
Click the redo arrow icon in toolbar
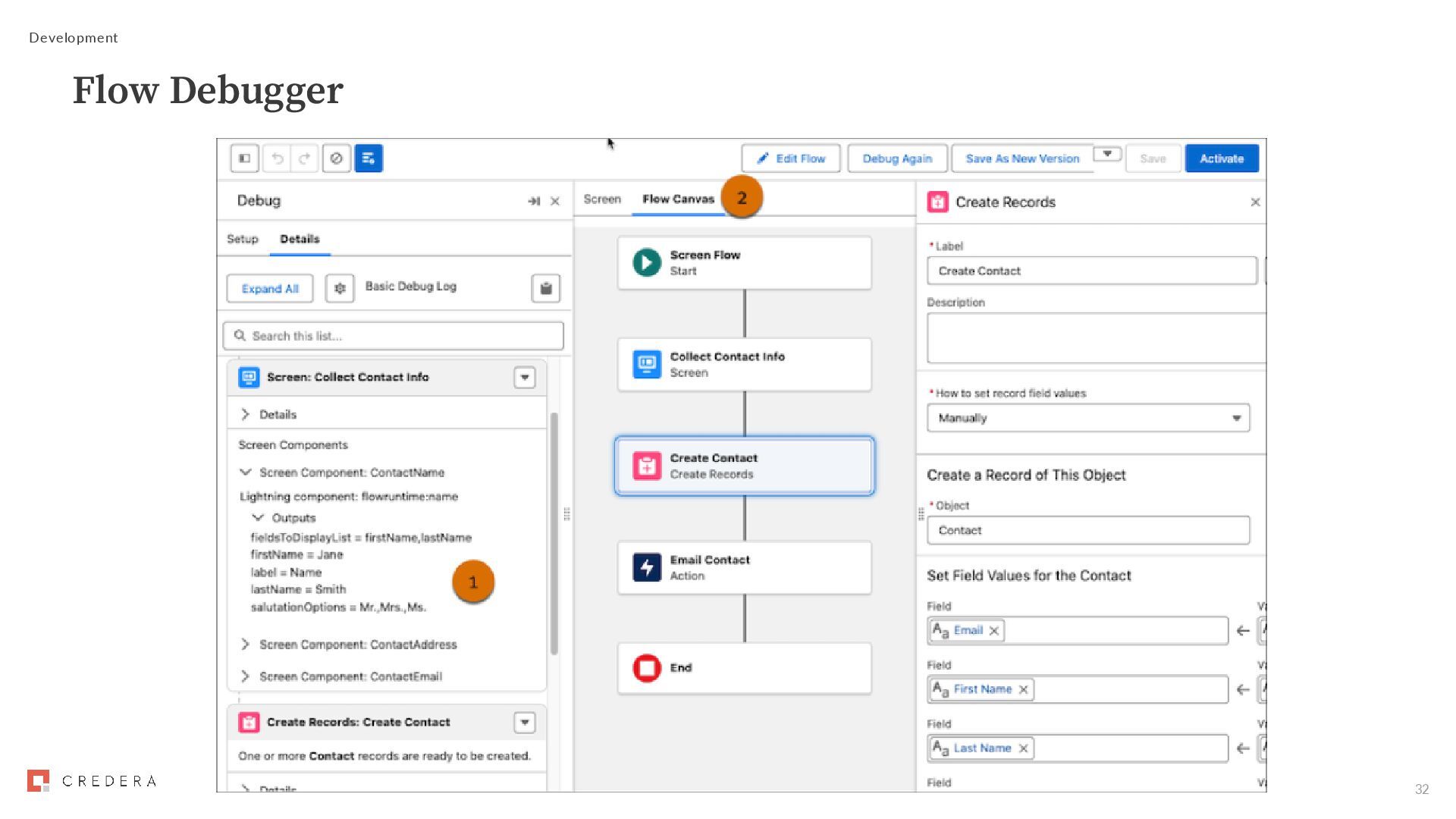(305, 158)
